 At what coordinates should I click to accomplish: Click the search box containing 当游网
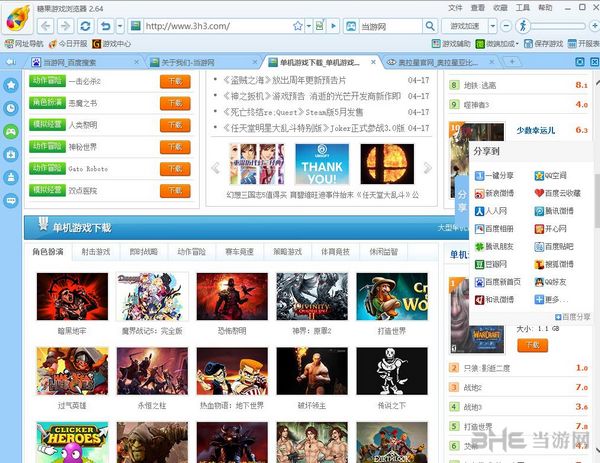click(390, 26)
